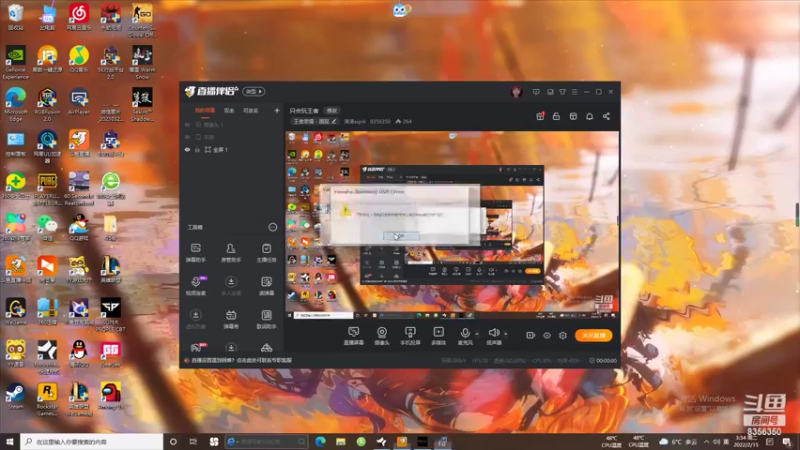Click the Windows Start button
The width and height of the screenshot is (800, 450).
coord(10,441)
